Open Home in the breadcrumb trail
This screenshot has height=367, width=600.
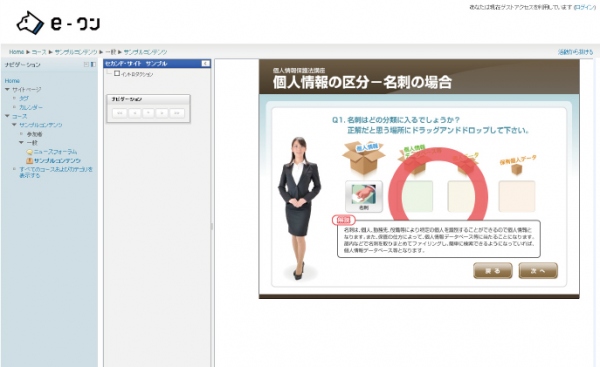coord(16,52)
